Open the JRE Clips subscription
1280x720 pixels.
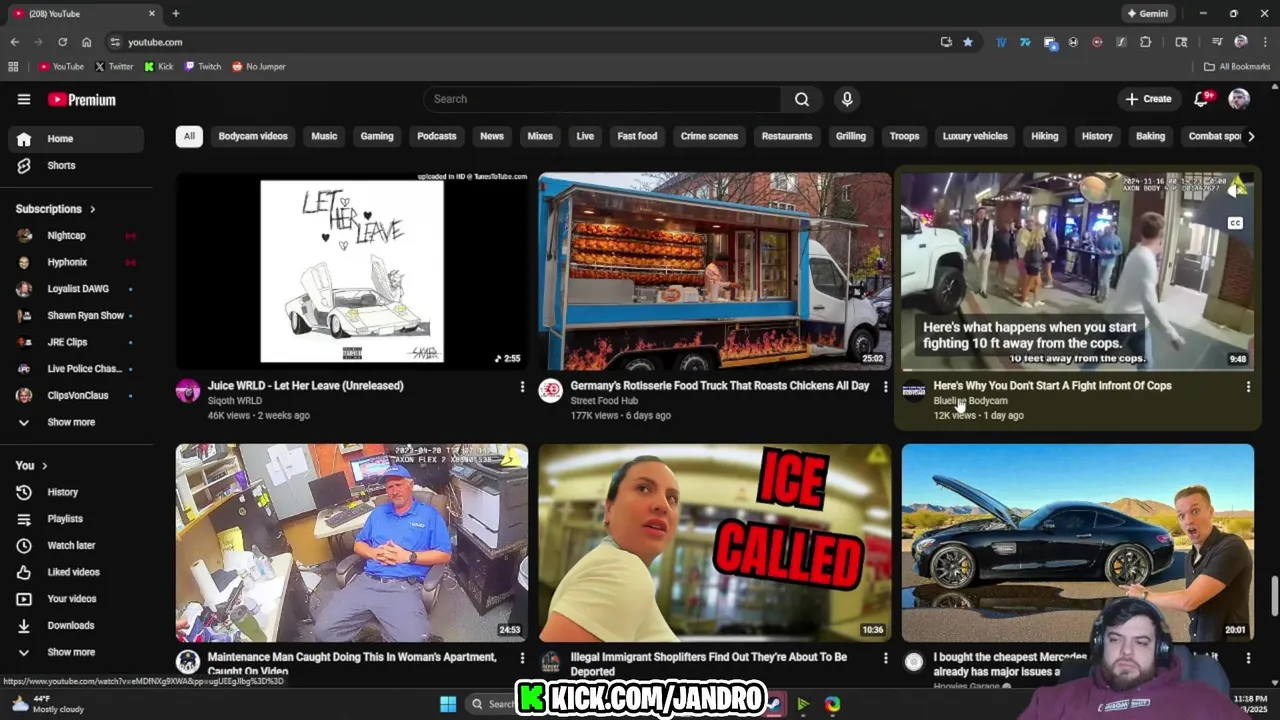pyautogui.click(x=76, y=342)
